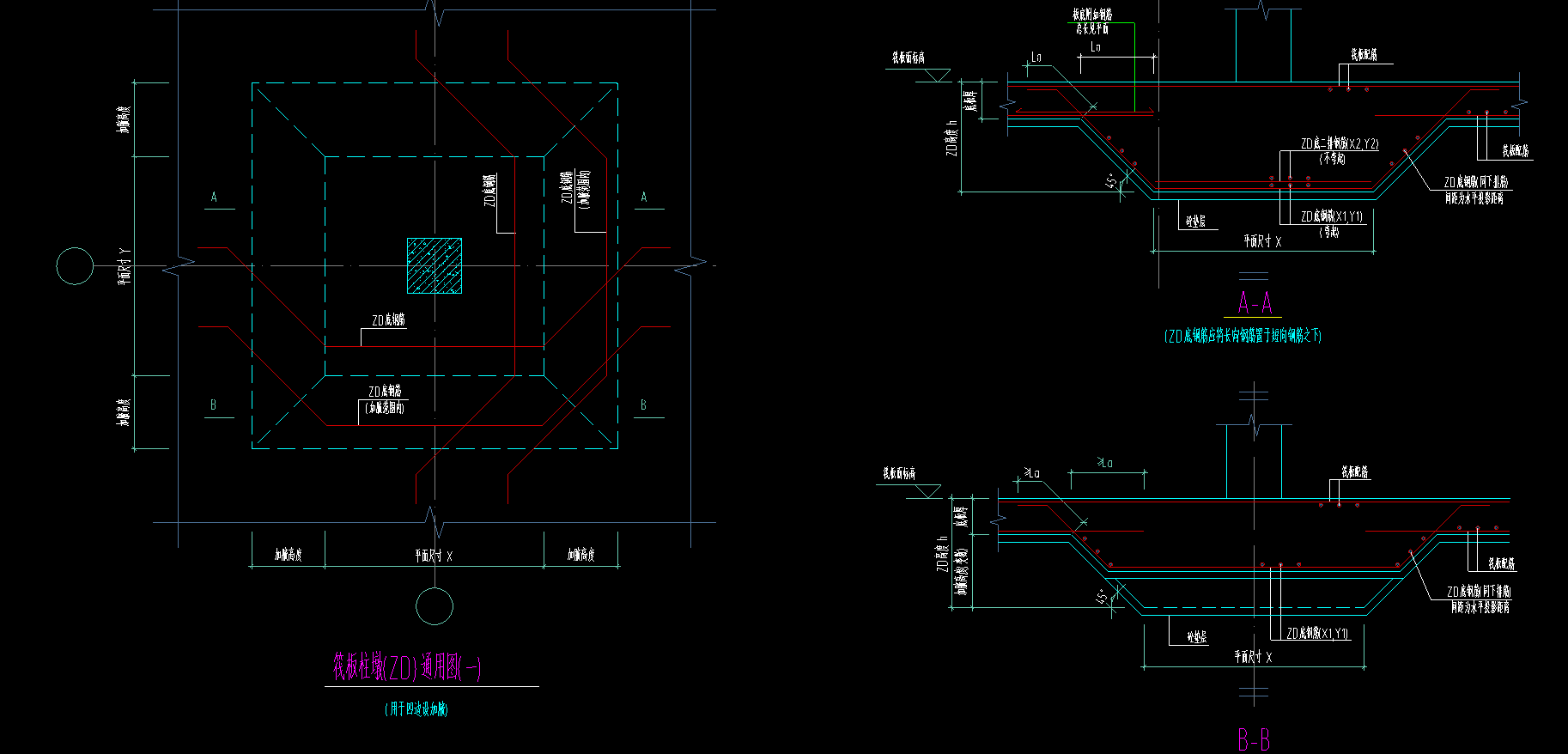Select horizontal ZD底钢筋 label above the inner square's bottom edge
Screen dimensions: 1568x754
click(x=388, y=320)
